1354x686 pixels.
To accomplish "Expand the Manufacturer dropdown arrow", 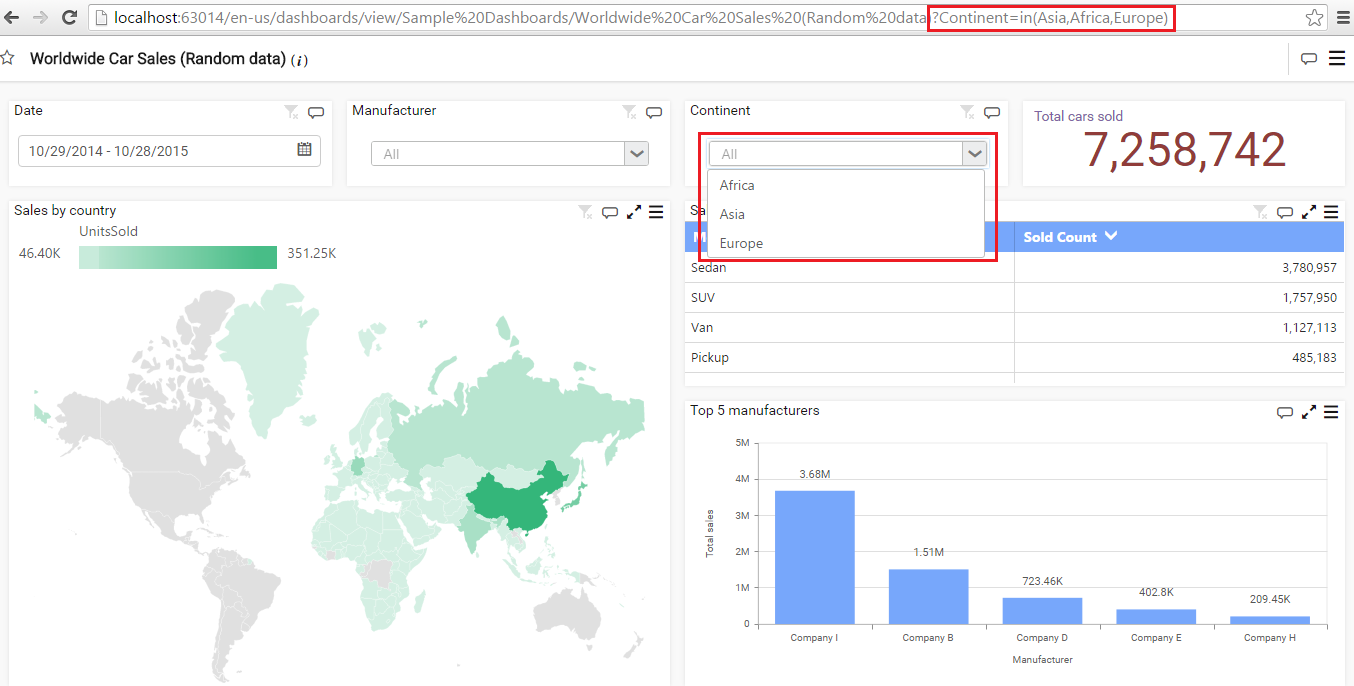I will pyautogui.click(x=637, y=154).
